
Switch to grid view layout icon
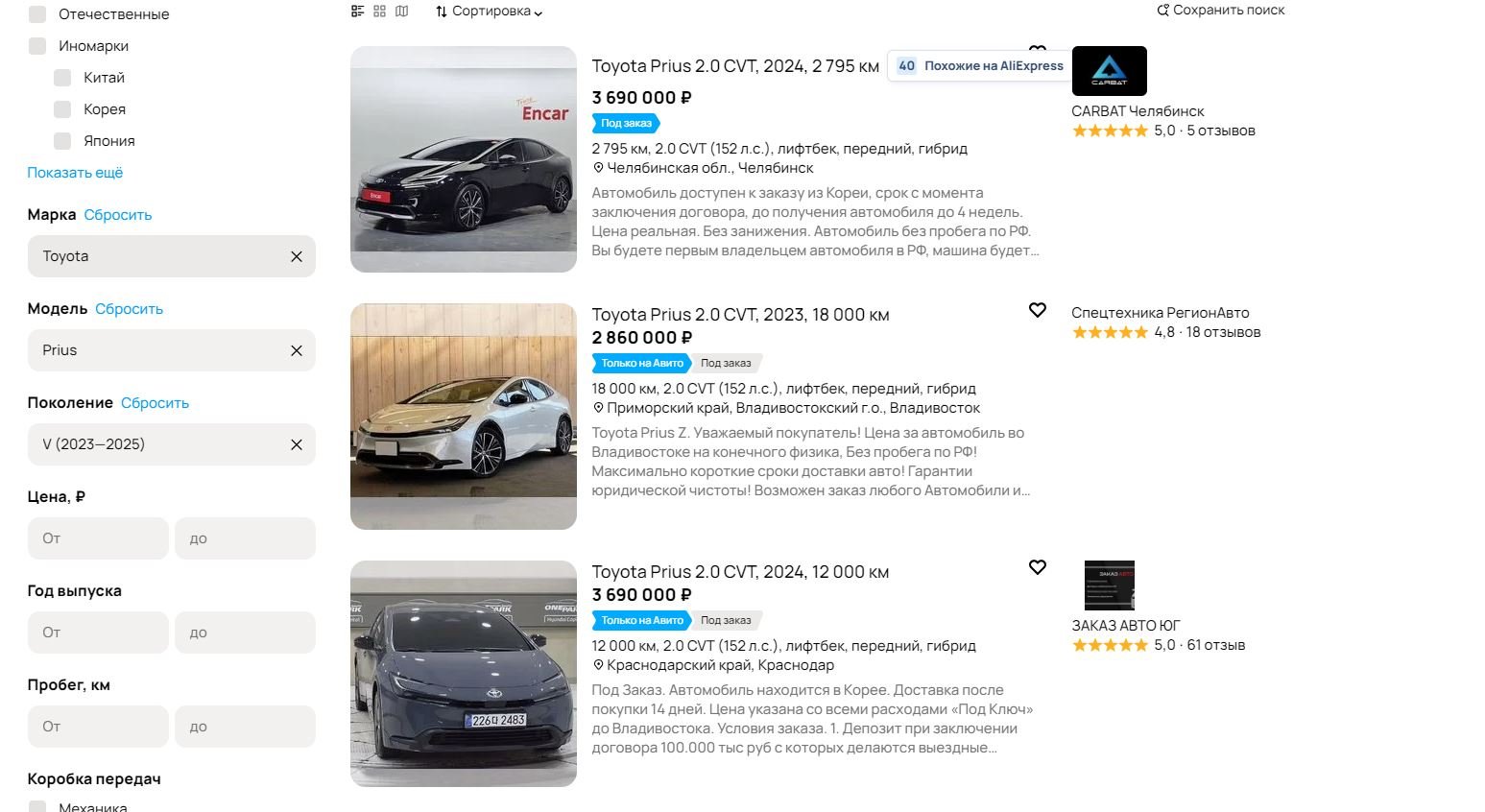click(380, 12)
